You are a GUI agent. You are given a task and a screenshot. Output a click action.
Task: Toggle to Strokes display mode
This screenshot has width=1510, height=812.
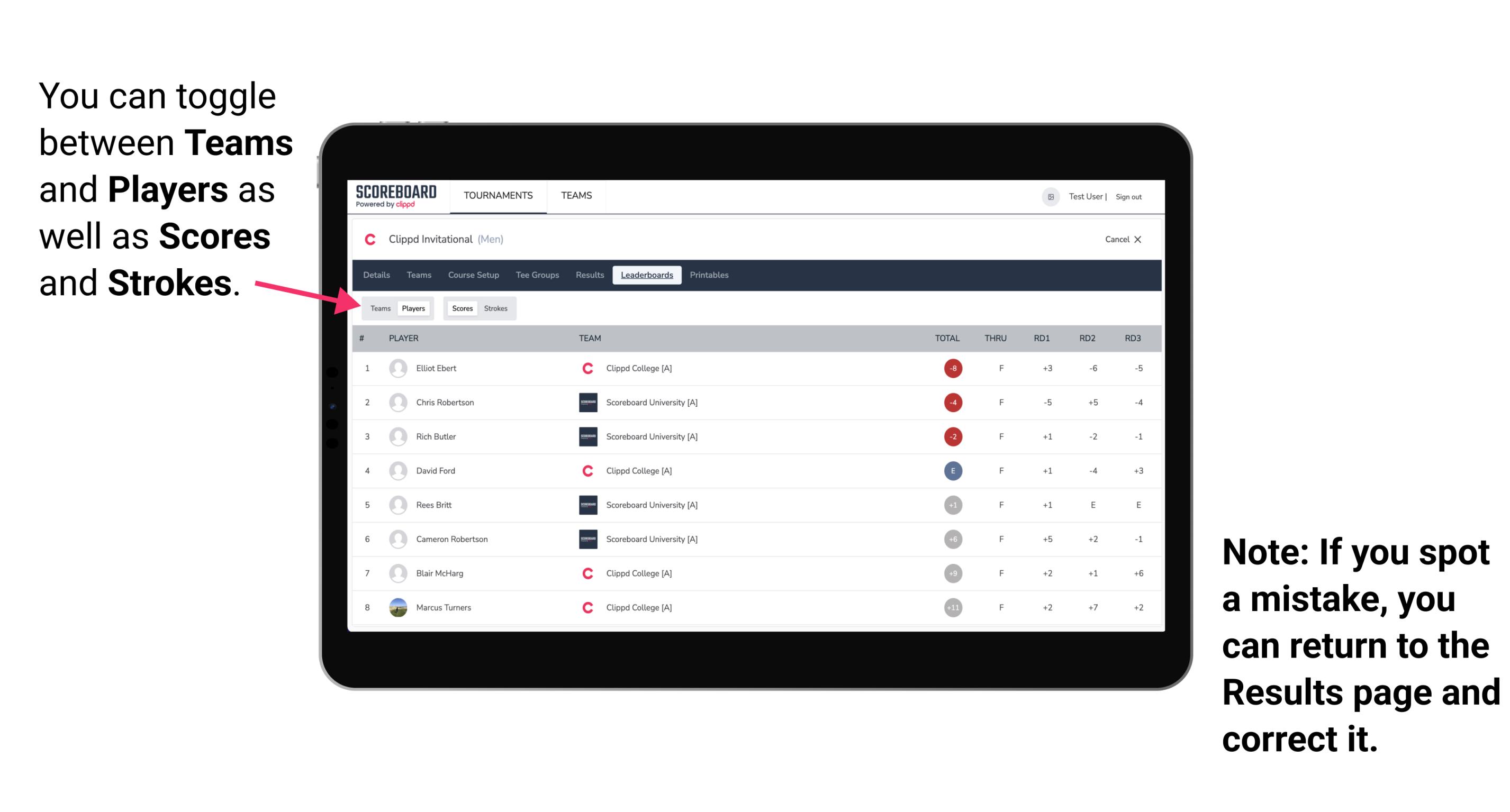[497, 308]
